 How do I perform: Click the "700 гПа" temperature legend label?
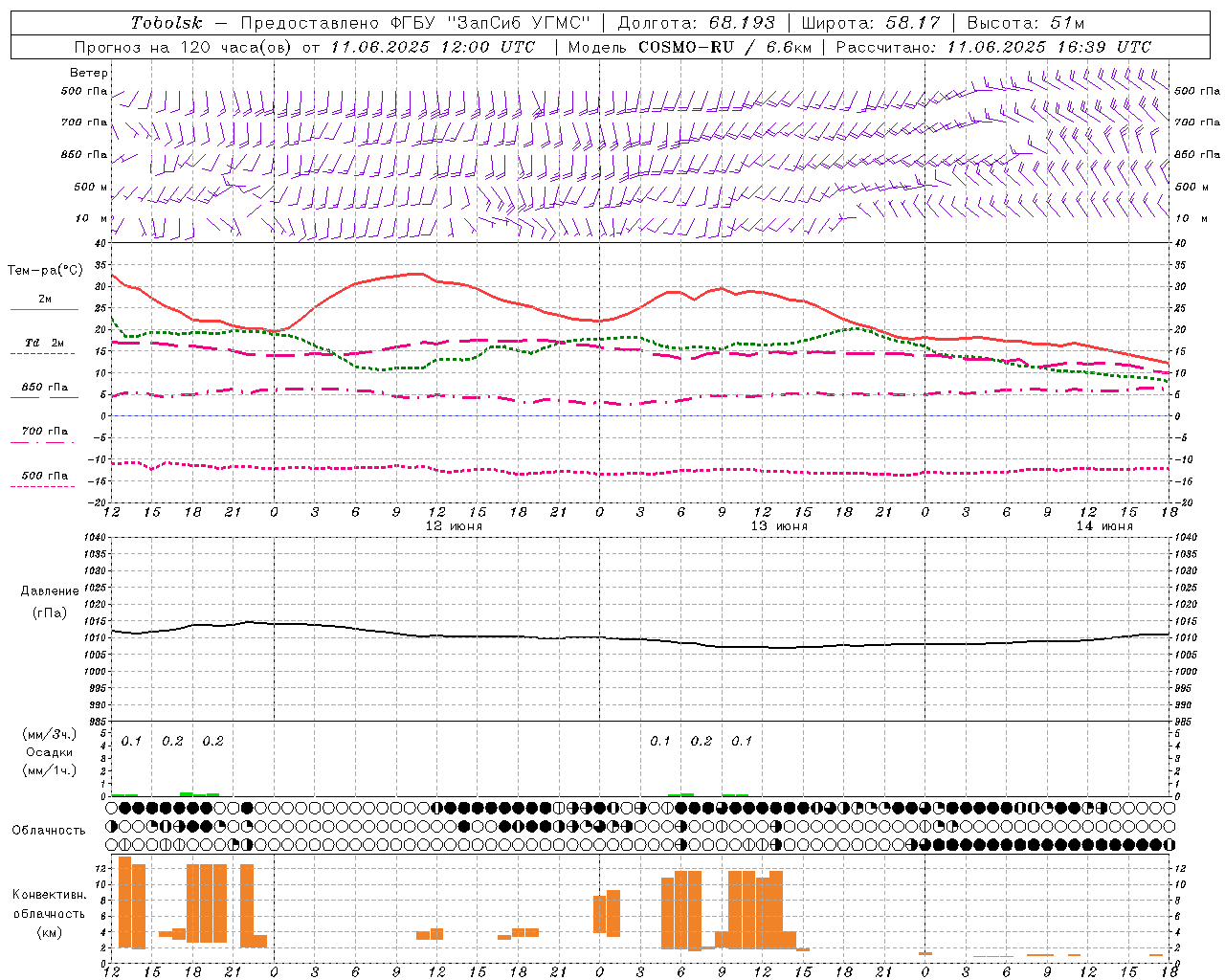click(45, 431)
